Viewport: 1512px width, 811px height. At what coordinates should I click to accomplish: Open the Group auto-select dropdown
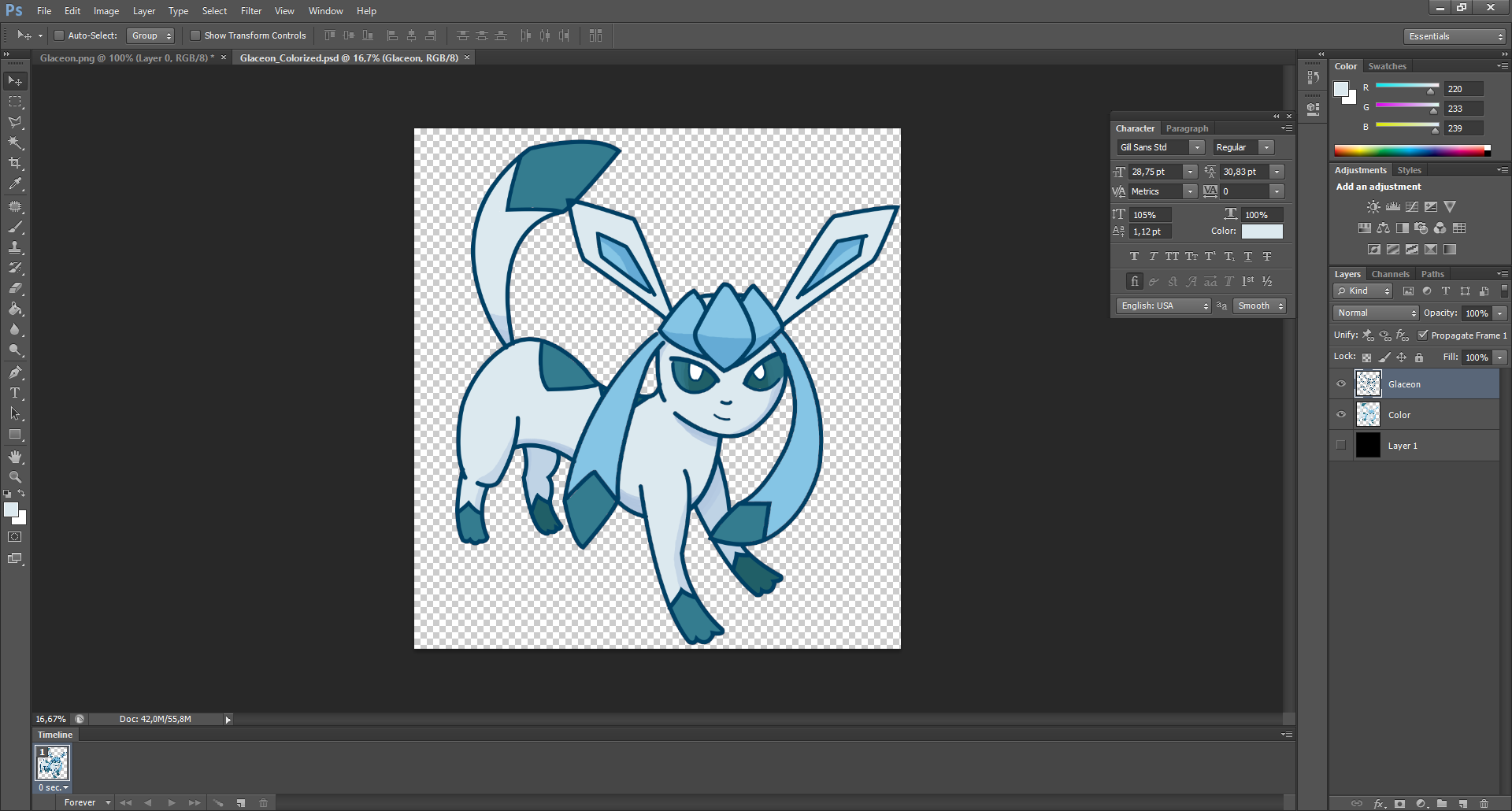click(150, 35)
